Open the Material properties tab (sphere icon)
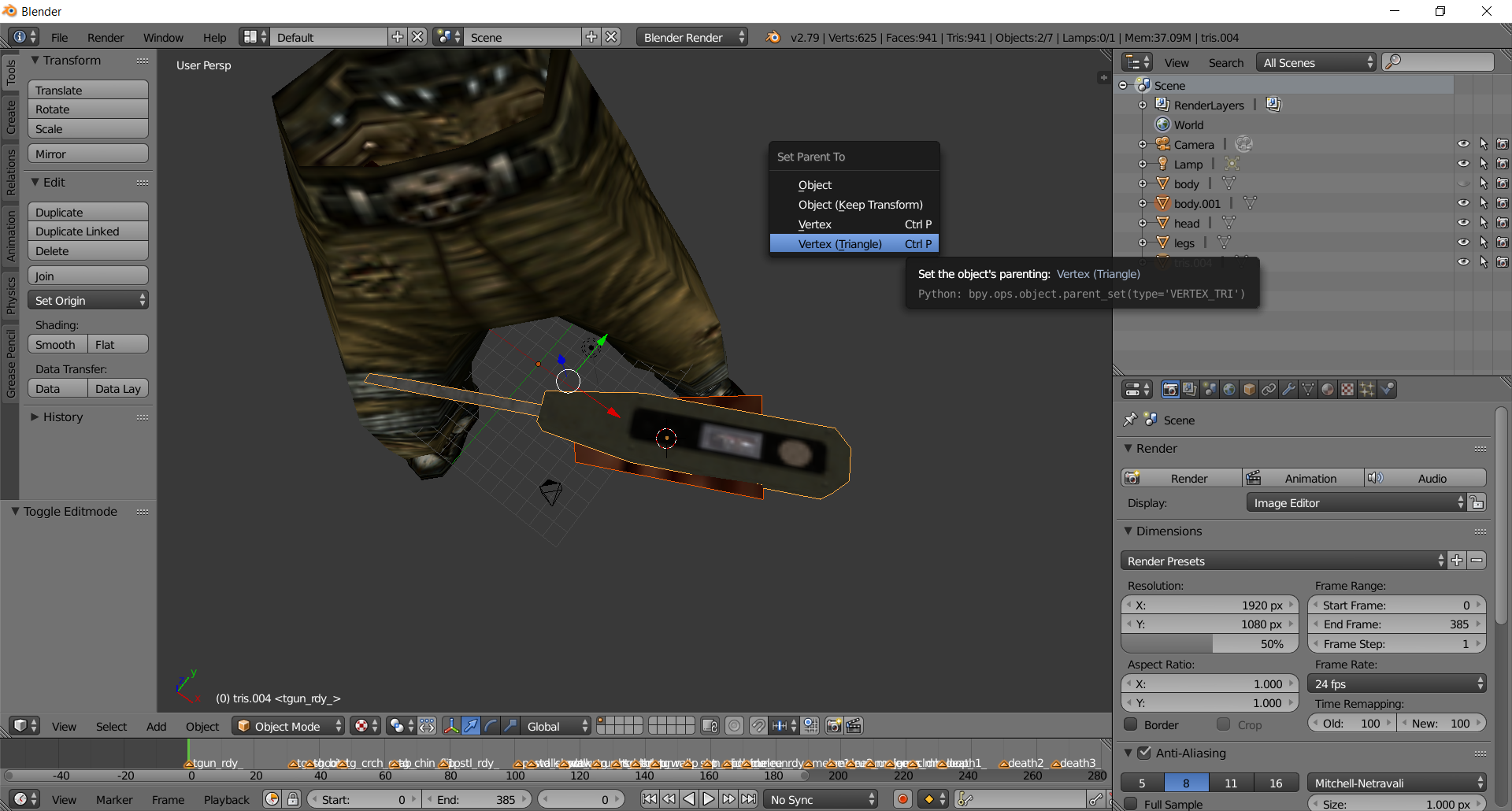This screenshot has width=1512, height=811. pyautogui.click(x=1328, y=389)
